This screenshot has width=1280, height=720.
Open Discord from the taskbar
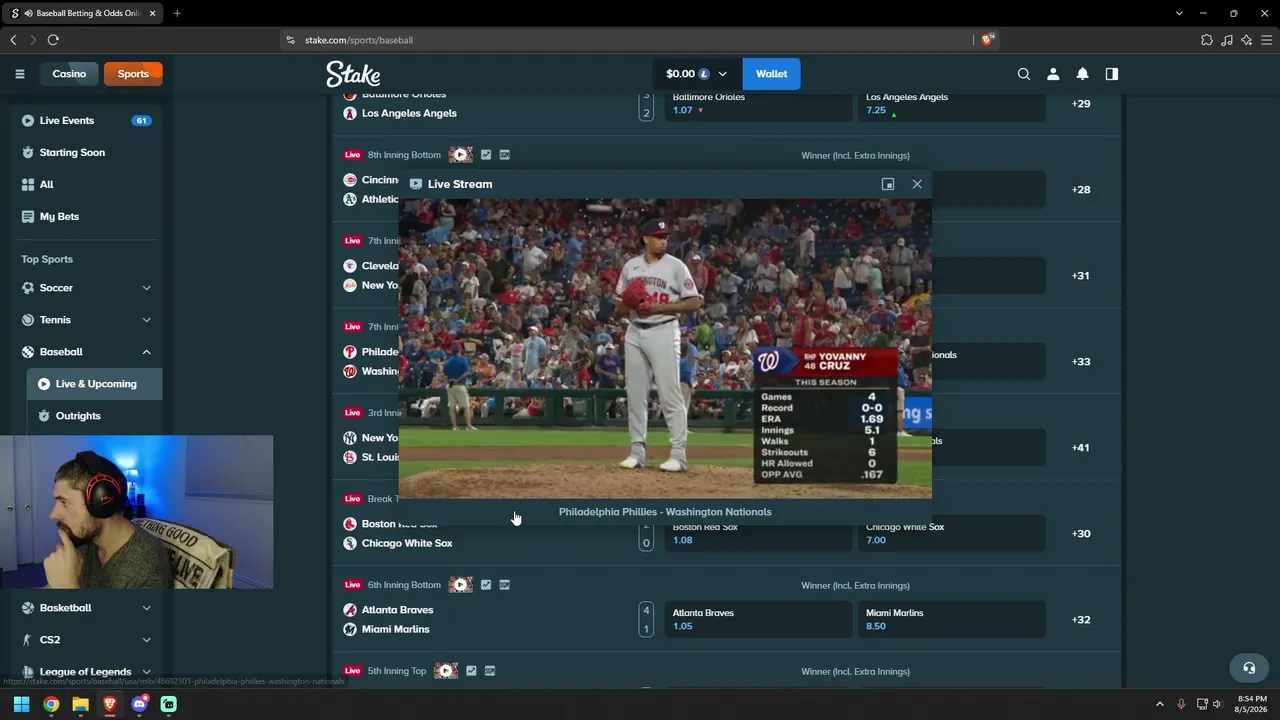coord(139,704)
